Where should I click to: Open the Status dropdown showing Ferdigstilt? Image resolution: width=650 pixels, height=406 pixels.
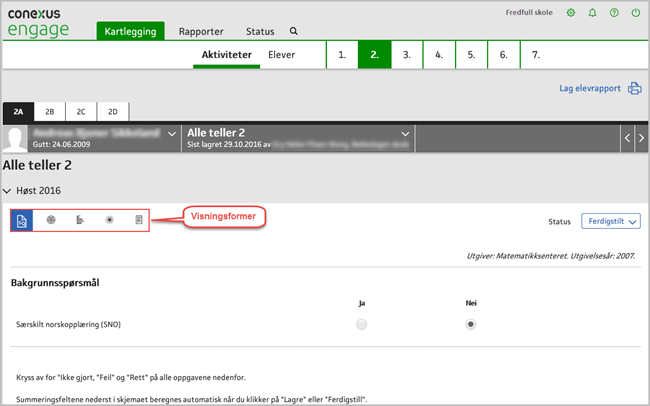click(610, 221)
